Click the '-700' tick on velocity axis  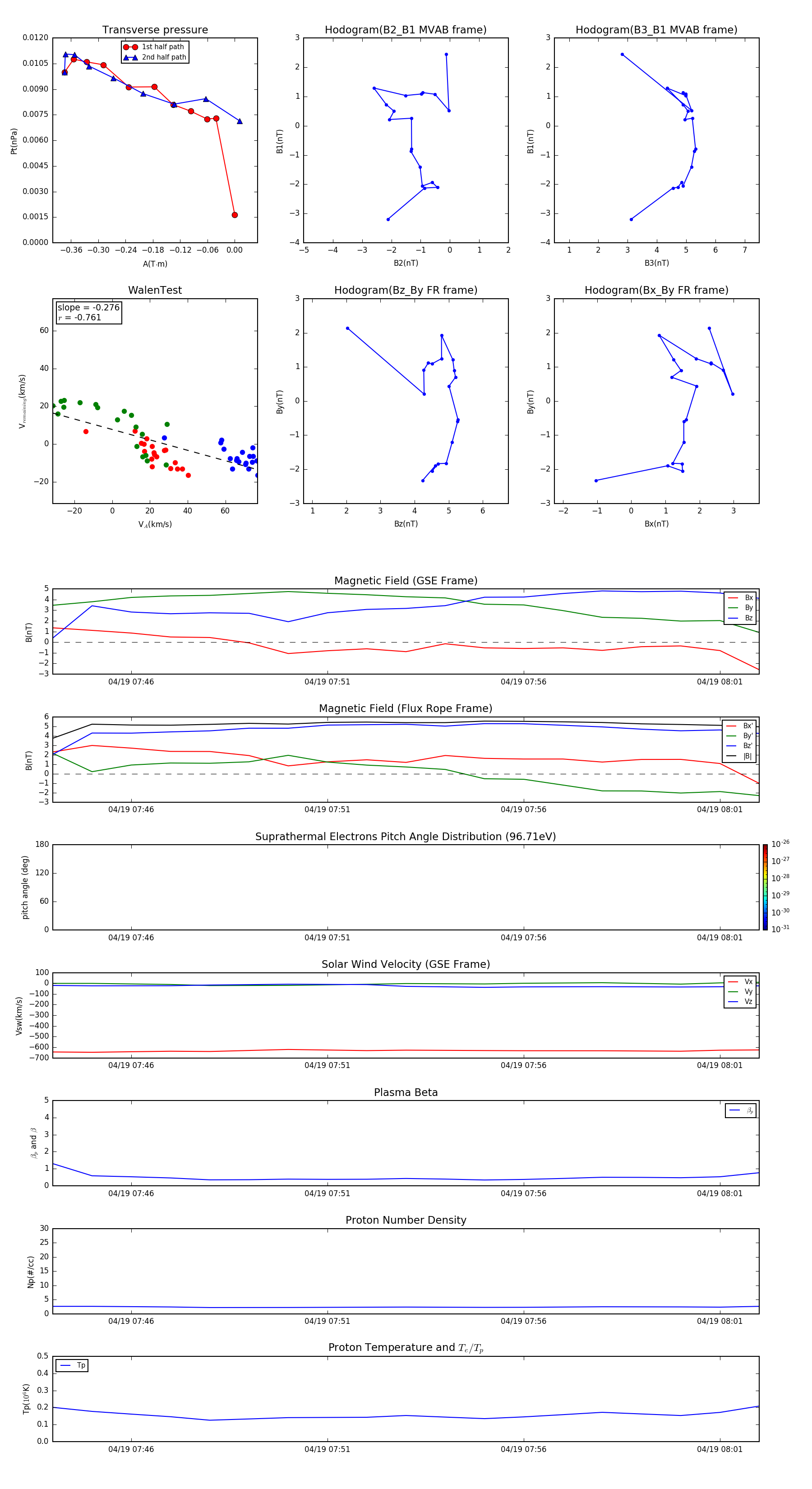click(39, 1058)
